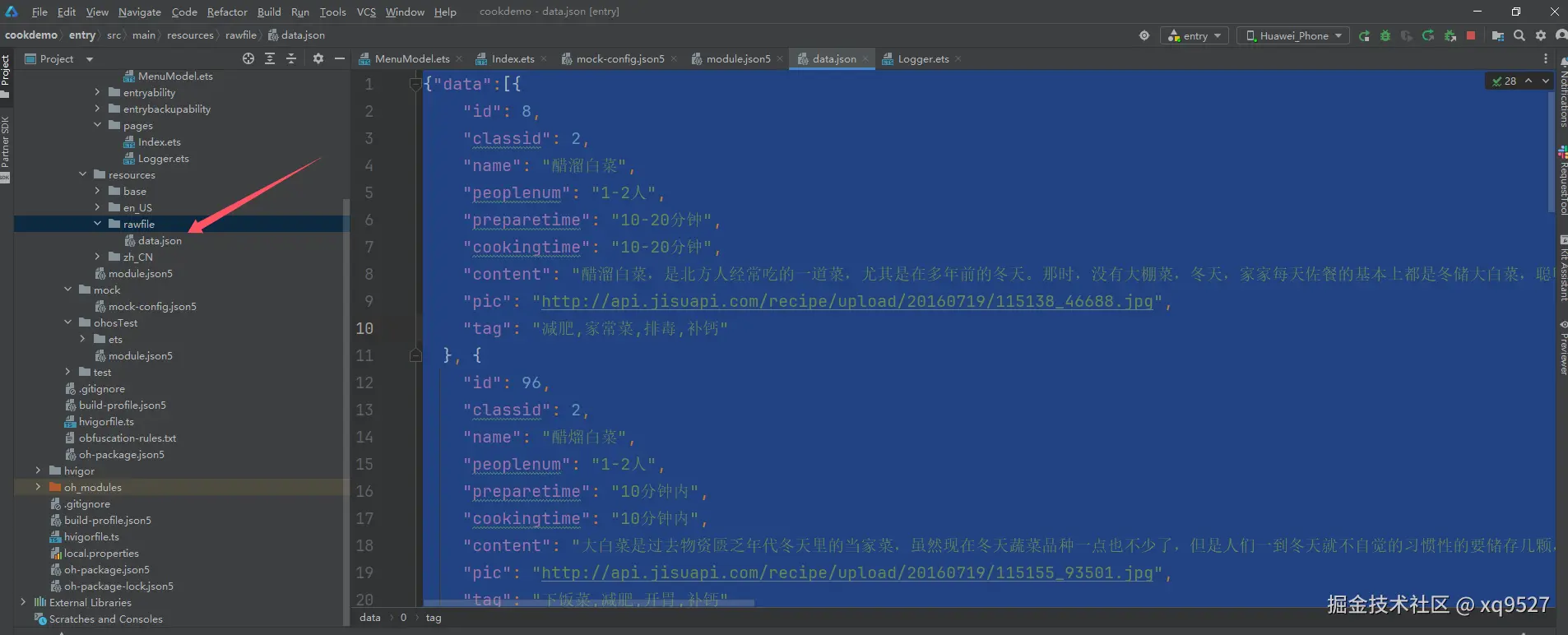Screen dimensions: 1568x635
Task: Switch to the Index.ets tab
Action: click(513, 59)
